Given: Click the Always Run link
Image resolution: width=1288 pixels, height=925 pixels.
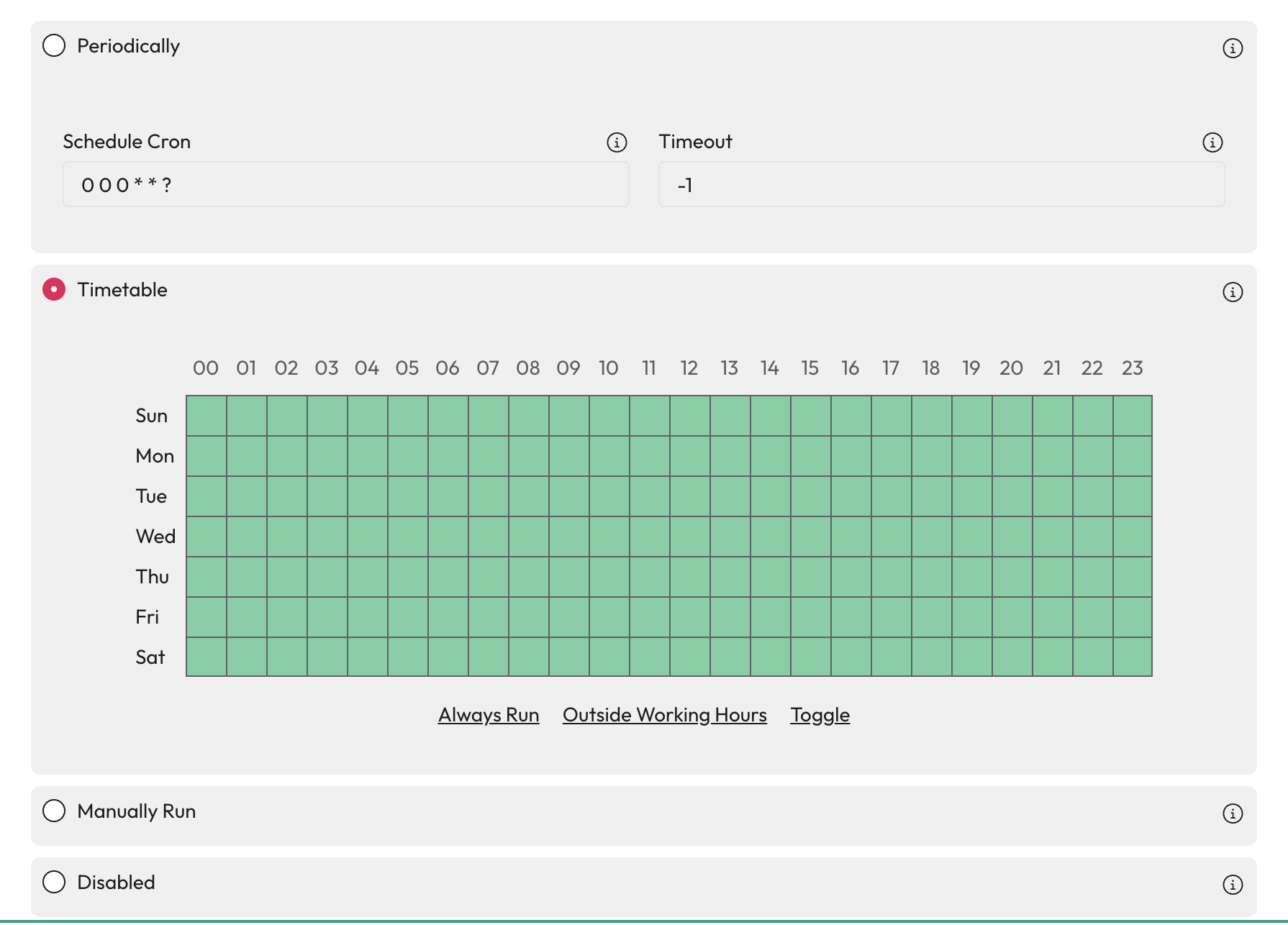Looking at the screenshot, I should coord(489,715).
